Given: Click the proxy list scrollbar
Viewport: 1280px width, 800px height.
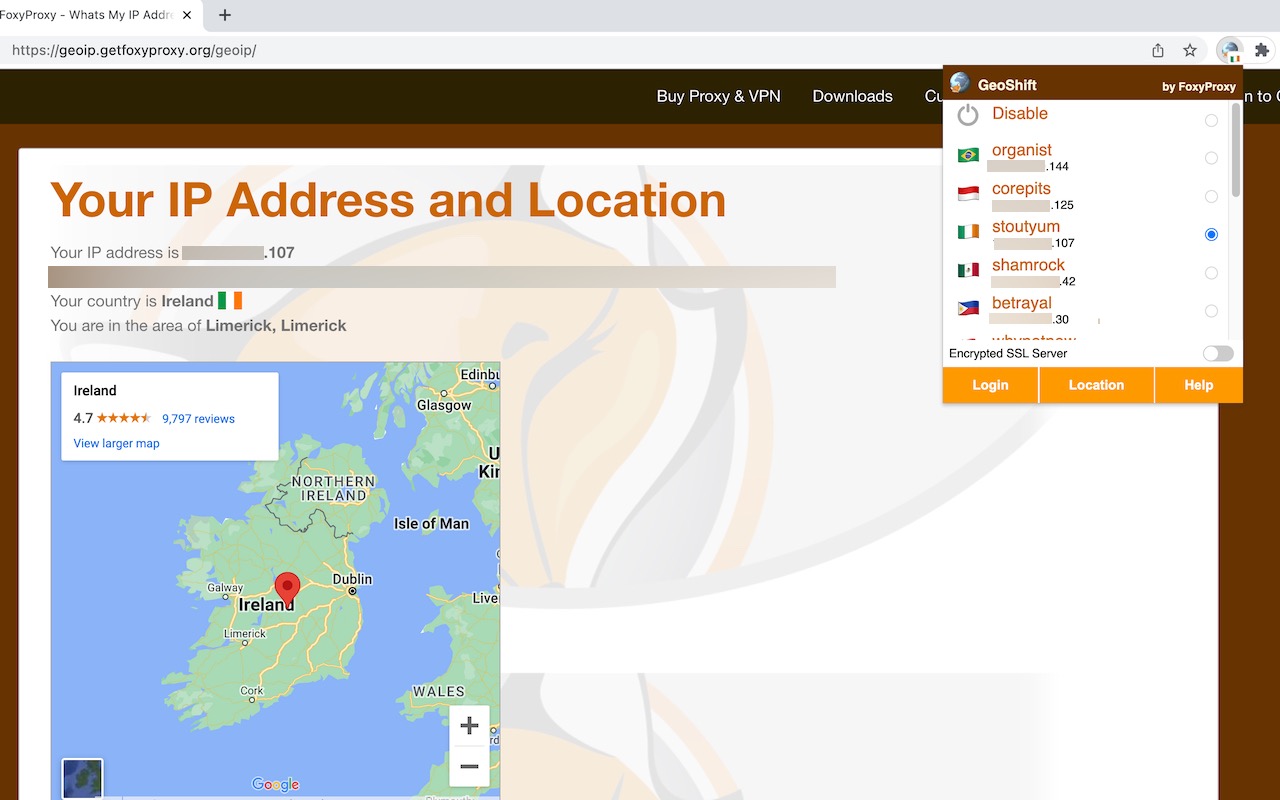Looking at the screenshot, I should [1236, 150].
